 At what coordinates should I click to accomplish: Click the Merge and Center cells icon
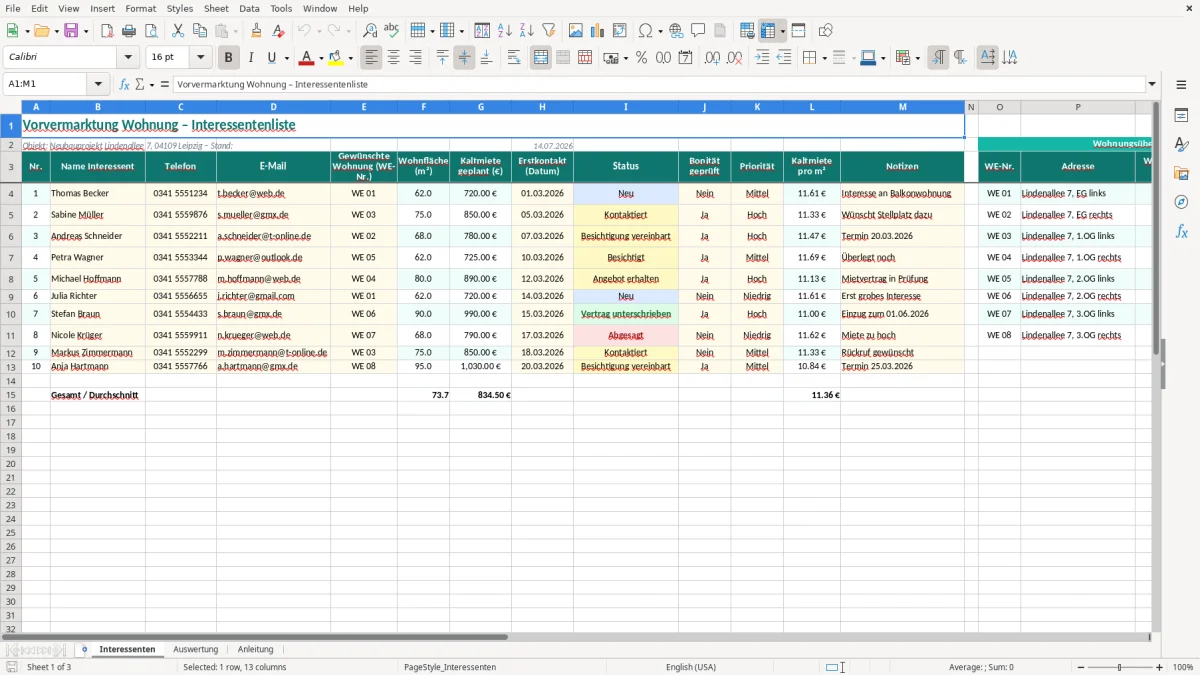click(x=541, y=58)
